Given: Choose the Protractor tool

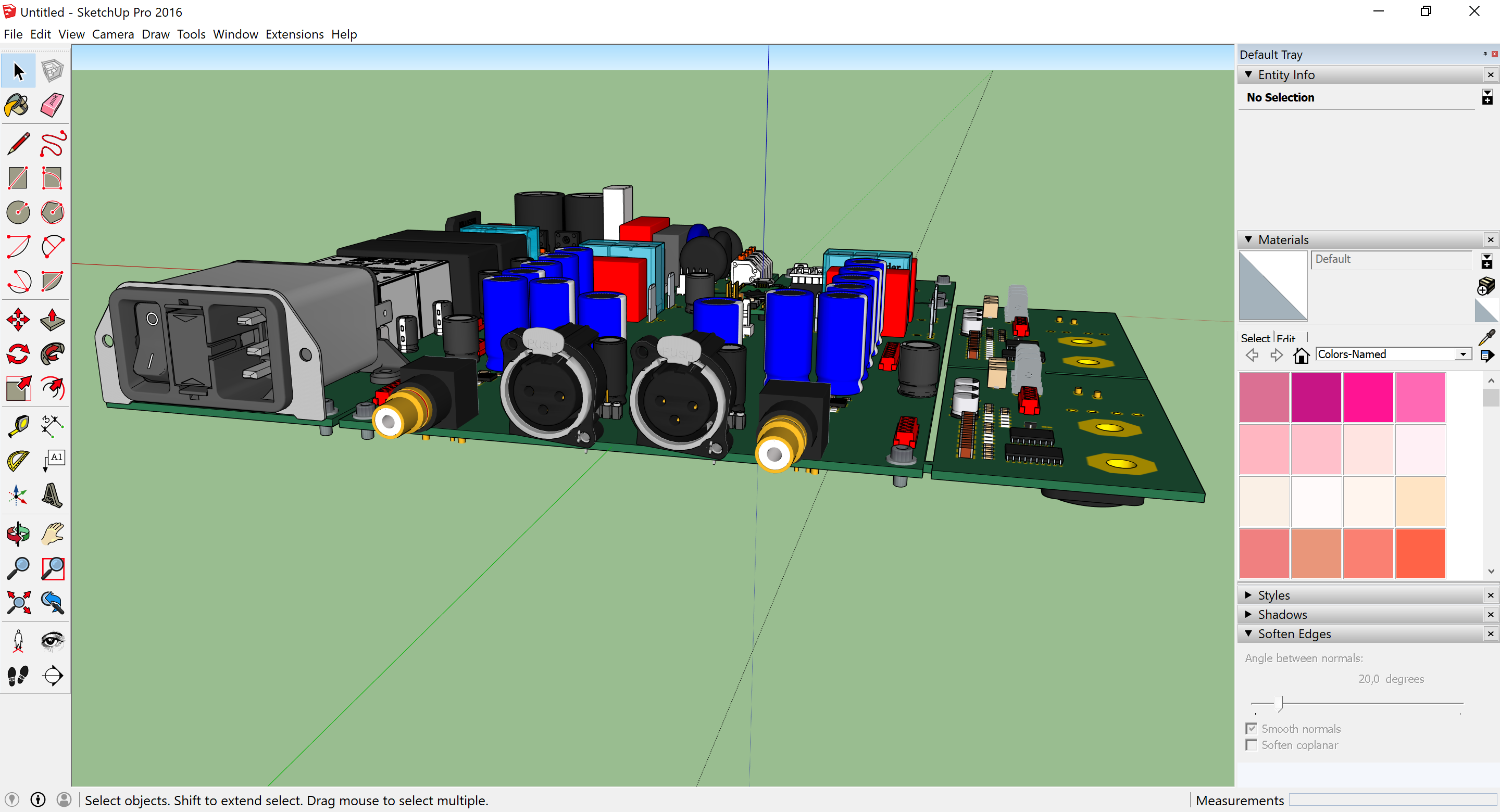Looking at the screenshot, I should (18, 461).
